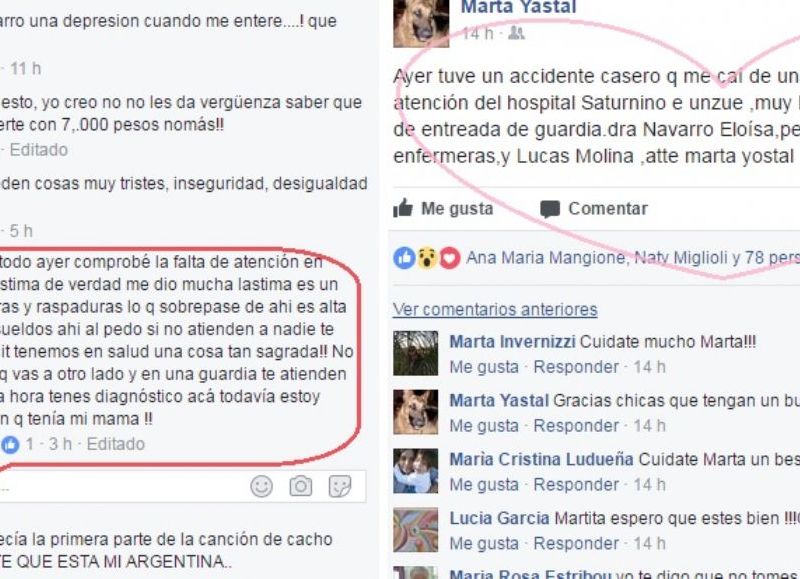
Task: Open the Ana Maria Mangione reactions list
Action: (547, 258)
